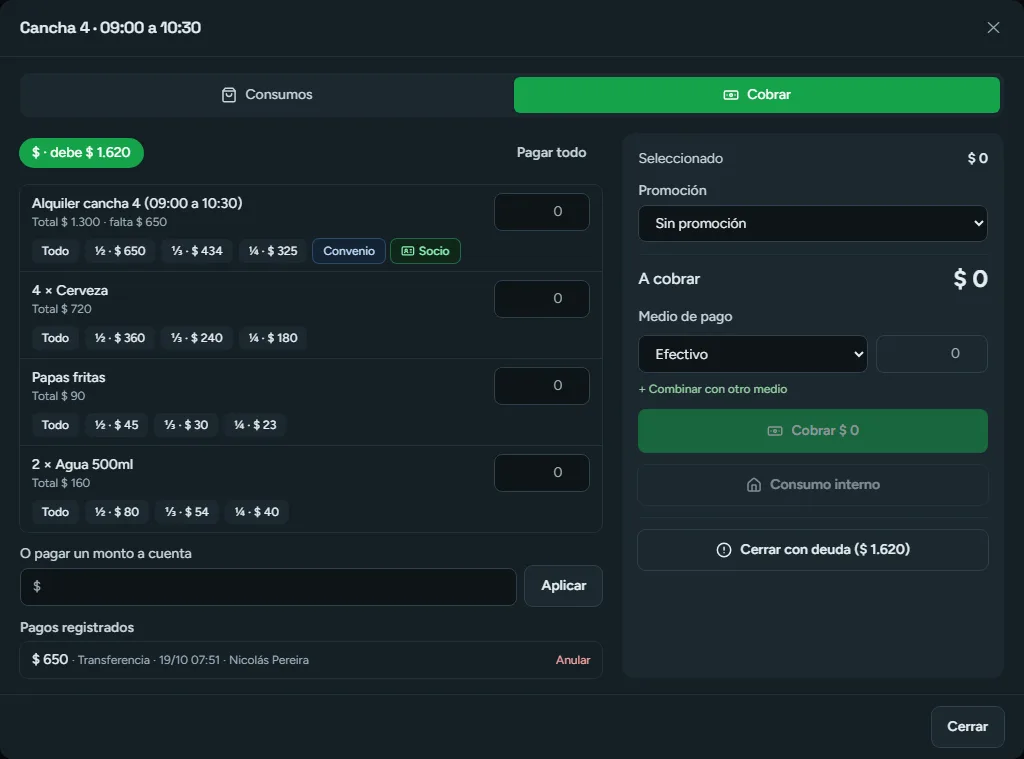Click the A cobrar $ 0 total
Viewport: 1024px width, 759px height.
[812, 279]
